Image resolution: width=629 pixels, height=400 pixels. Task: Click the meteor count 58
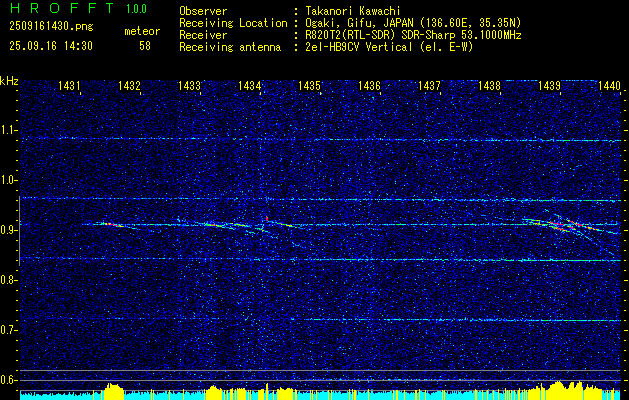tap(145, 46)
